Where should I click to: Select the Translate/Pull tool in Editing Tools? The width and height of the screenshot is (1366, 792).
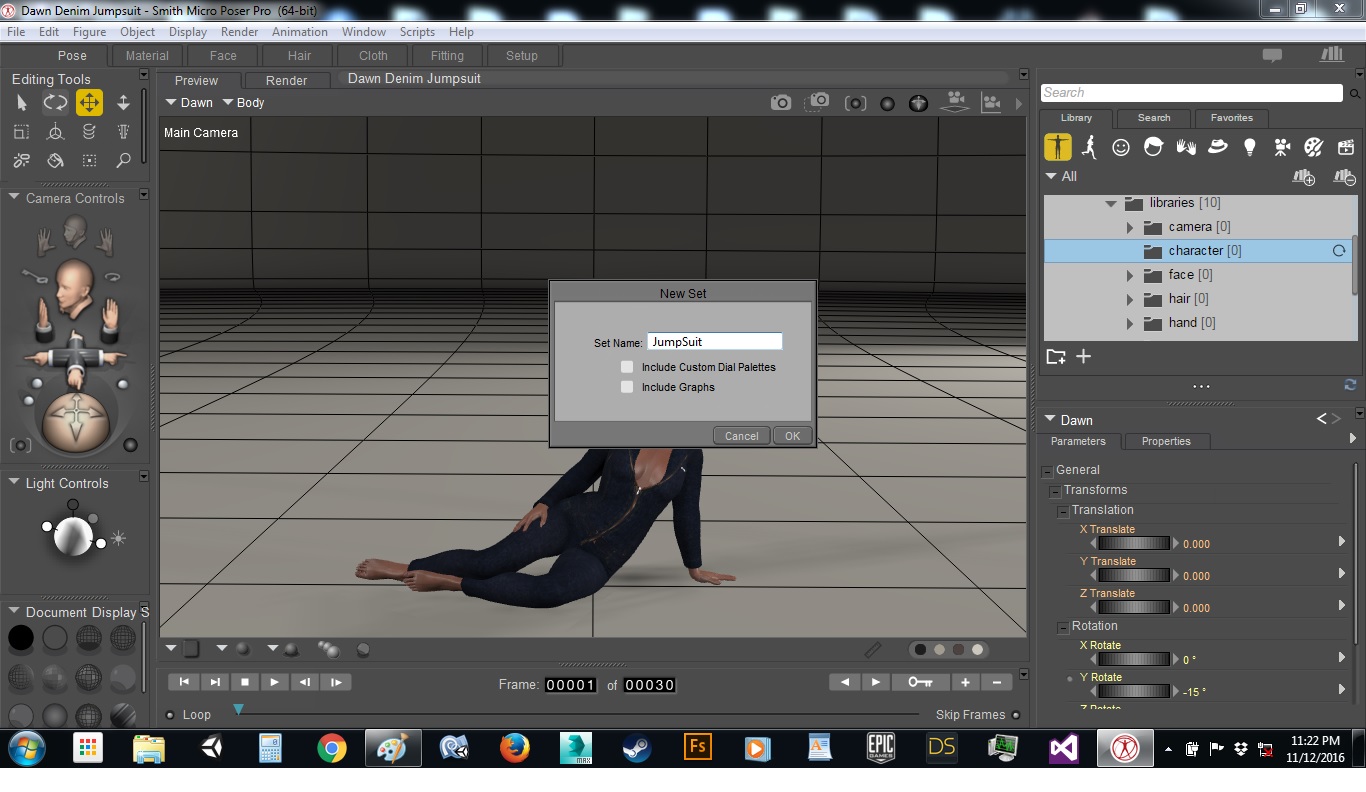point(89,102)
